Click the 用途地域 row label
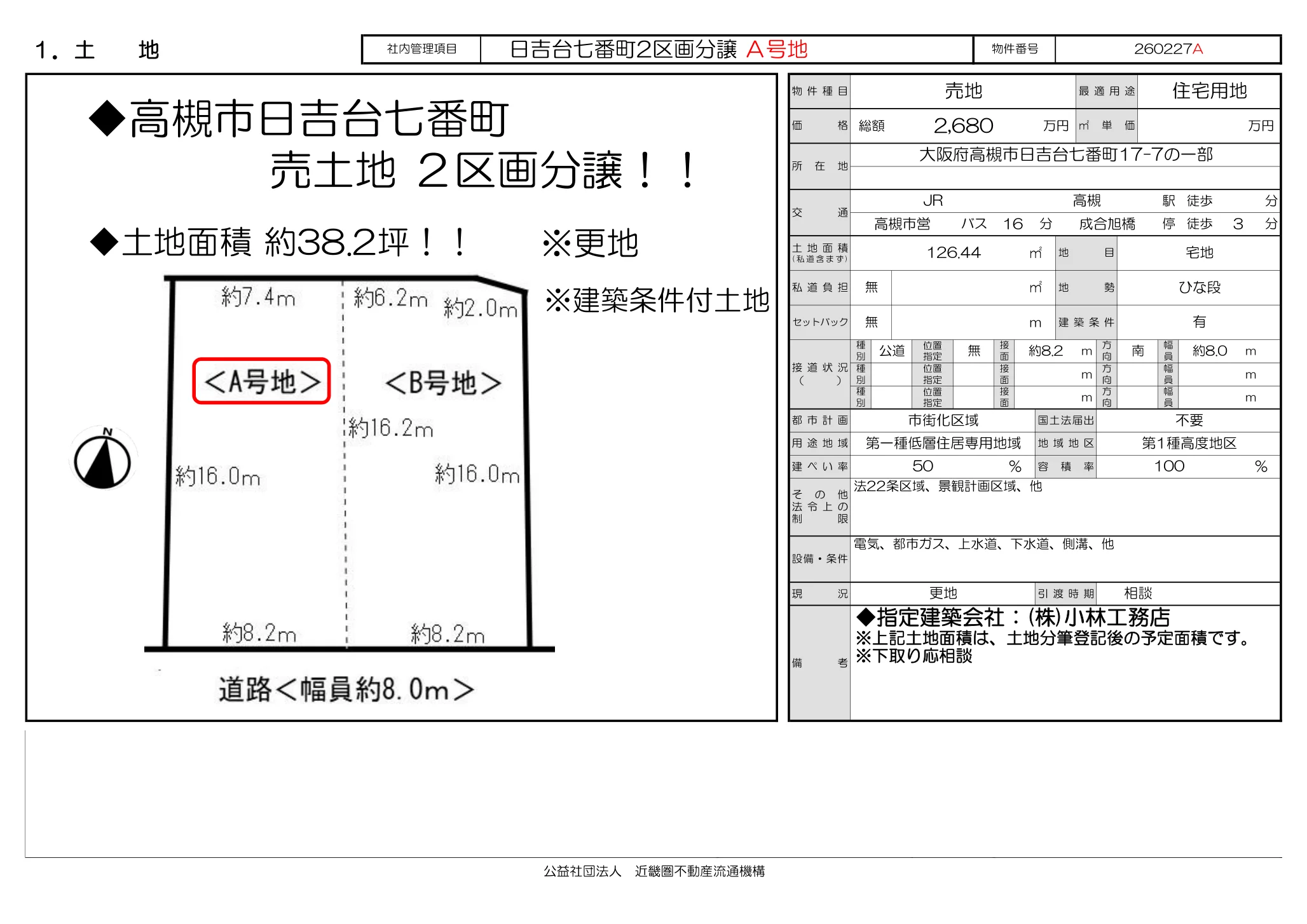Viewport: 1307px width, 924px height. [819, 443]
